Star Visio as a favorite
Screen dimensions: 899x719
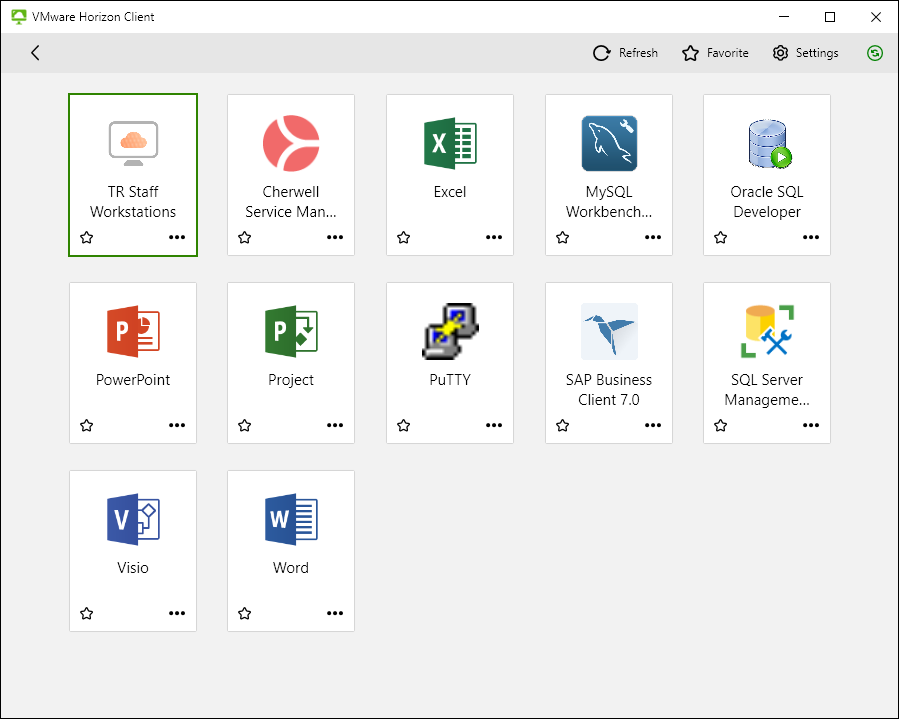[x=87, y=614]
